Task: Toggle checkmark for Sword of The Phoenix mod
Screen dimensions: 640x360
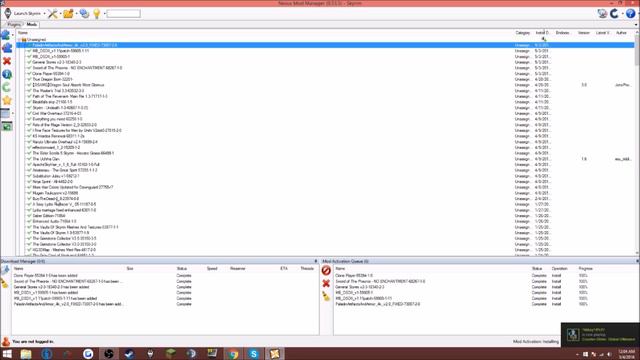Action: click(x=29, y=68)
